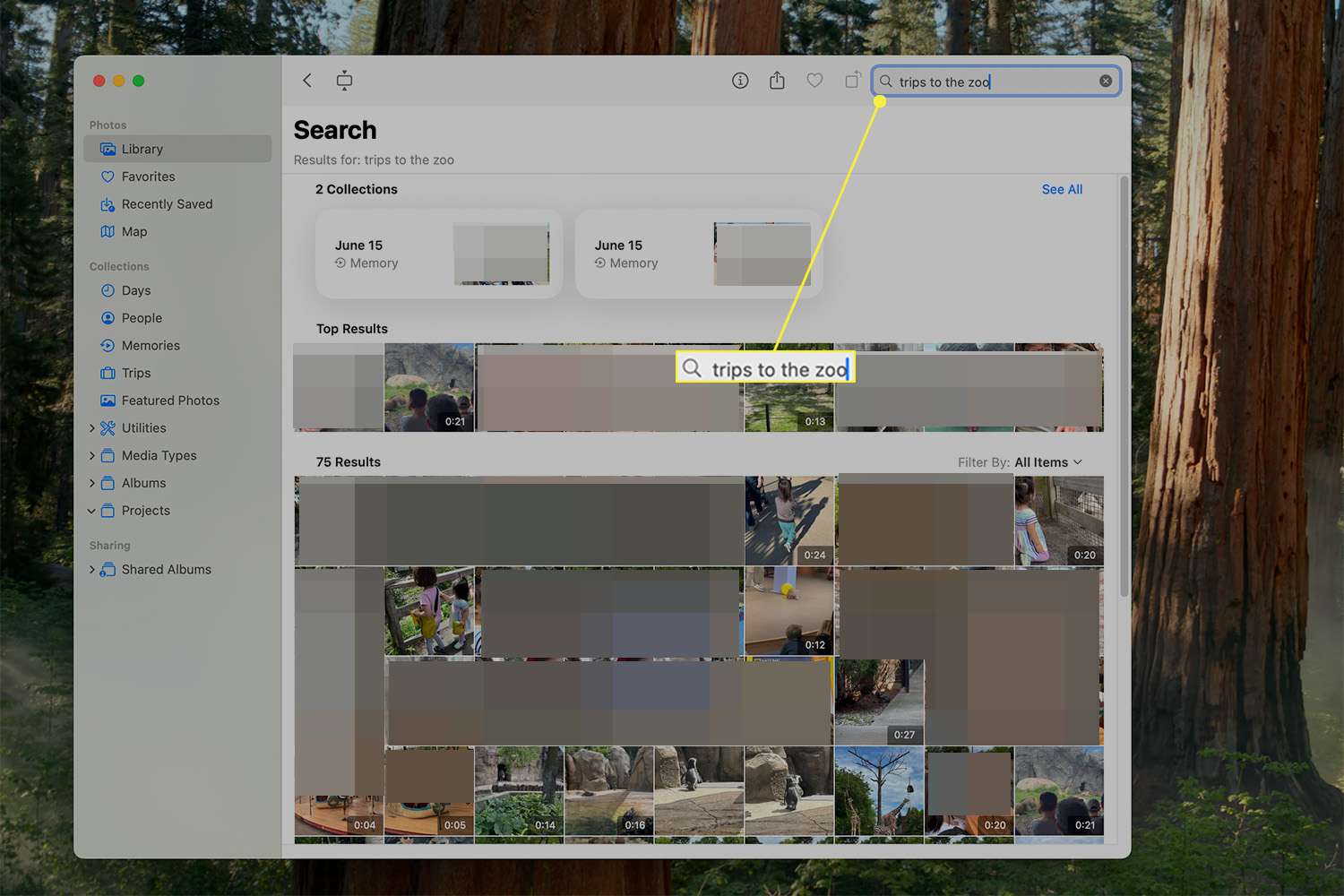Click the rotate image icon
This screenshot has width=1344, height=896.
click(x=852, y=81)
